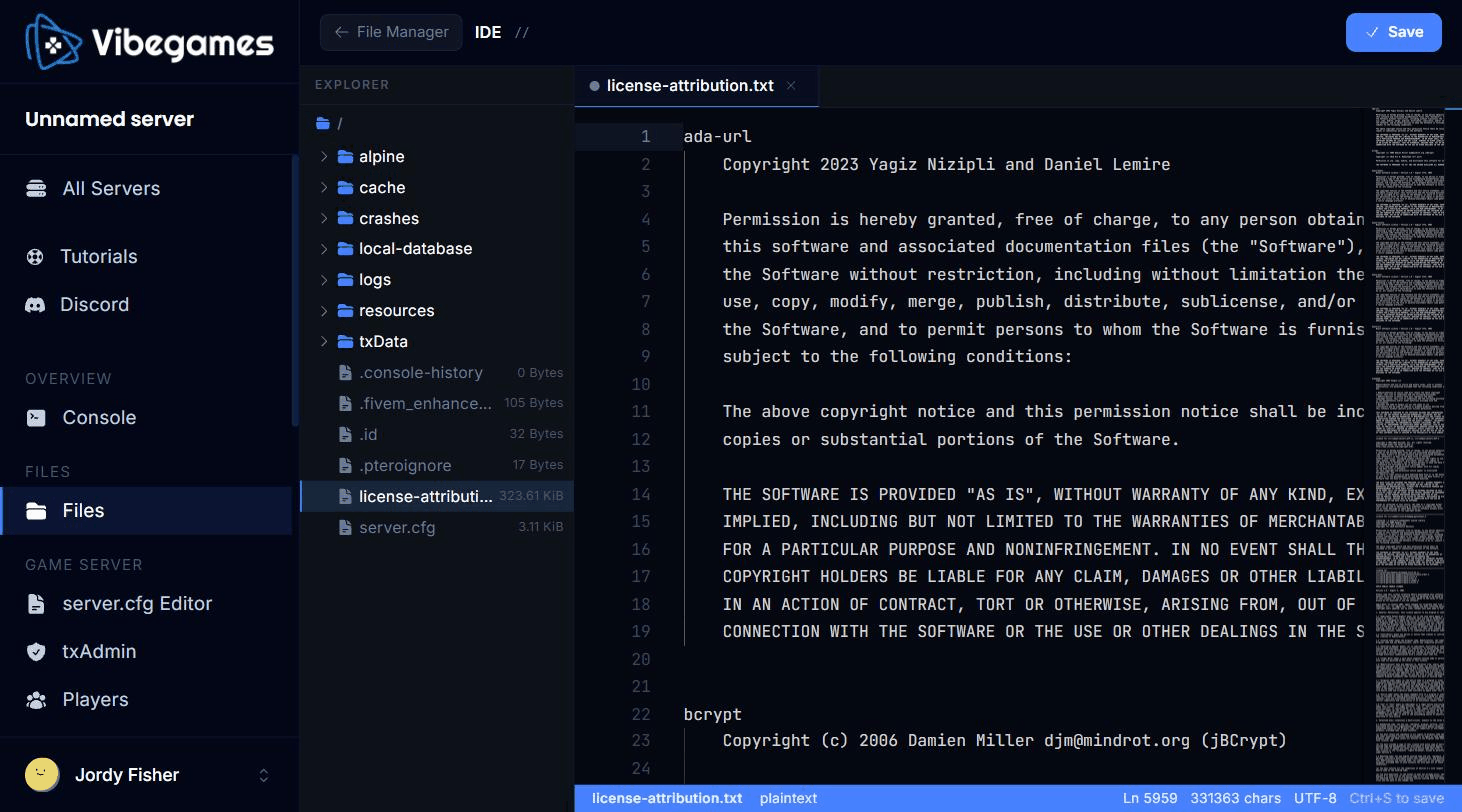Click the Players group icon
Screen dimensions: 1462x812
tap(36, 699)
